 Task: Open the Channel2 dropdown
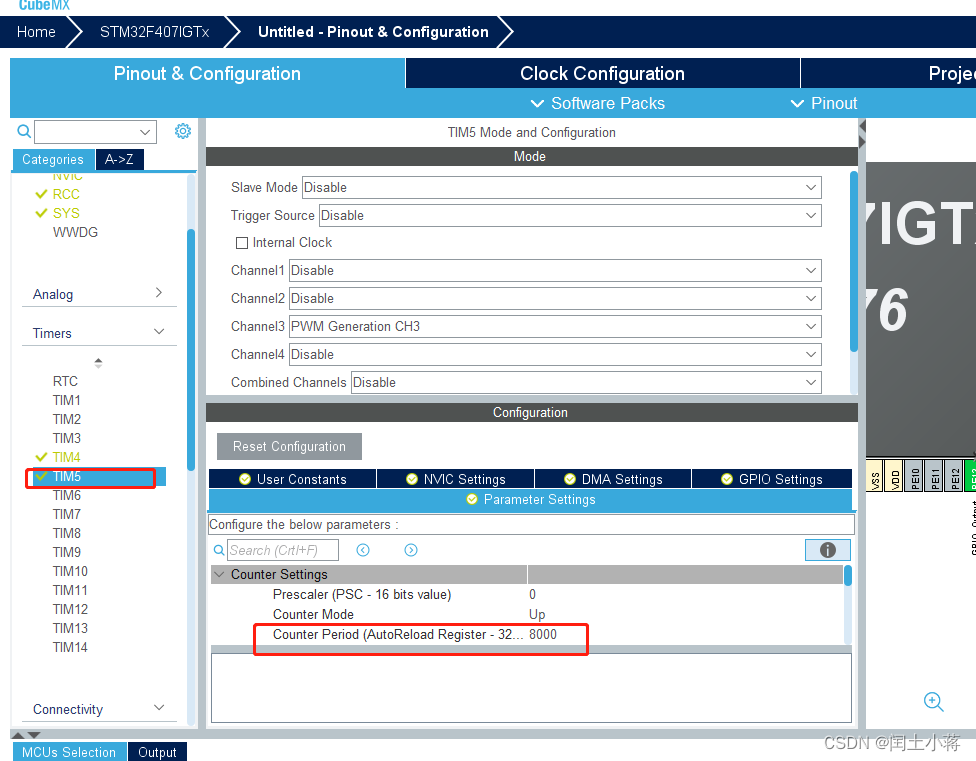coord(555,299)
